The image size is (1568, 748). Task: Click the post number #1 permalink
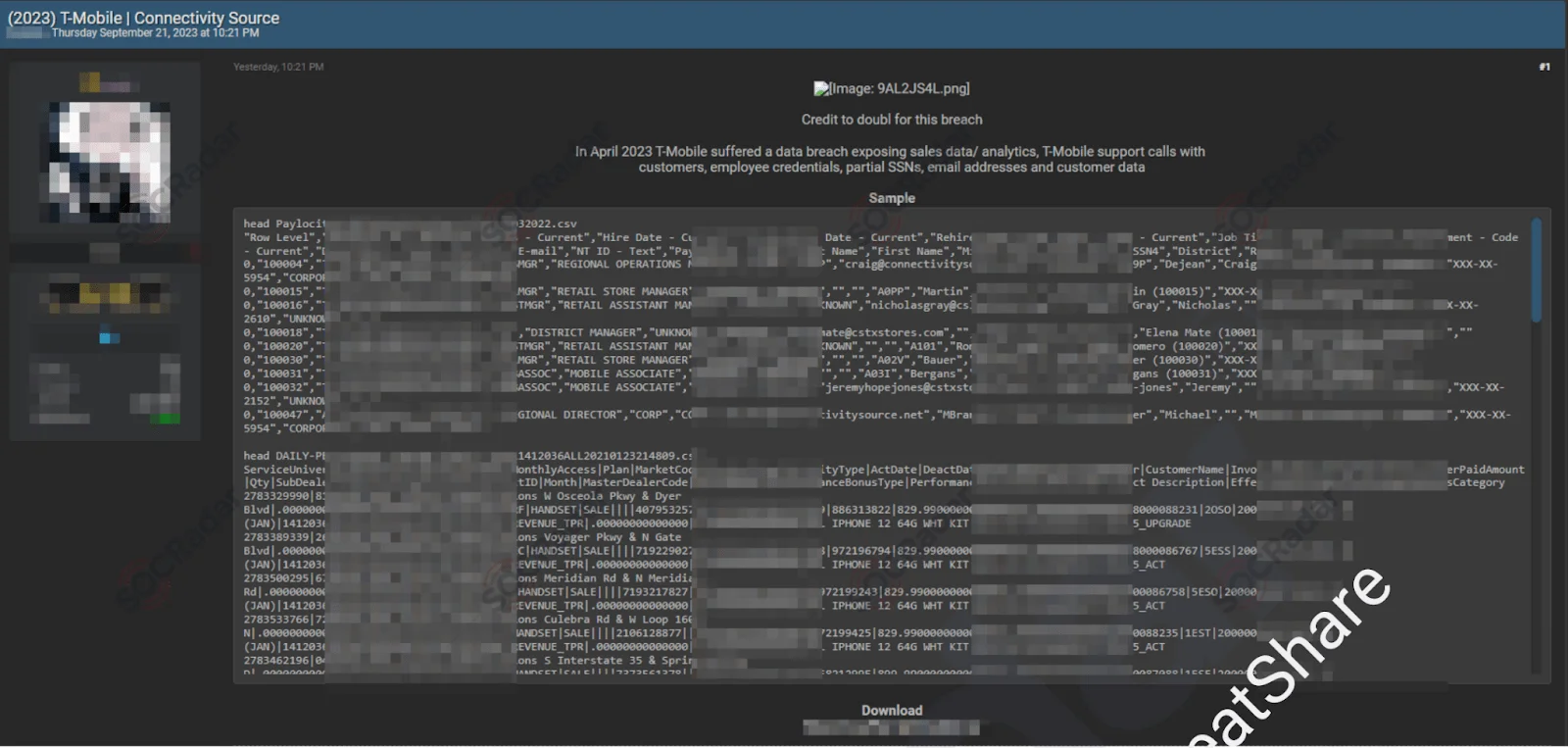coord(1544,67)
